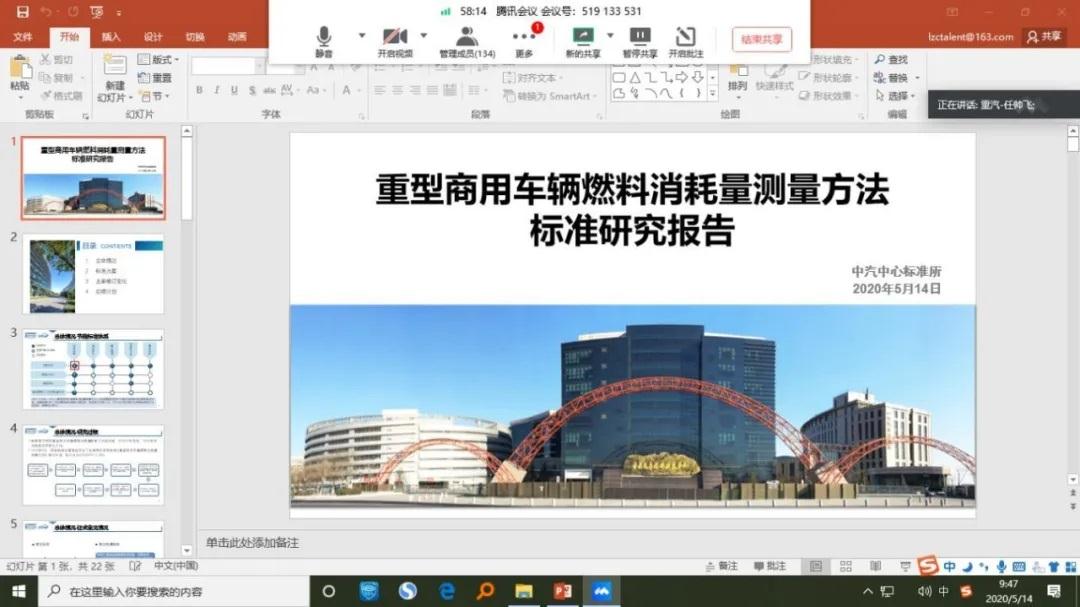Mute the microphone in Tencent Meeting
This screenshot has height=607, width=1080.
(x=323, y=40)
